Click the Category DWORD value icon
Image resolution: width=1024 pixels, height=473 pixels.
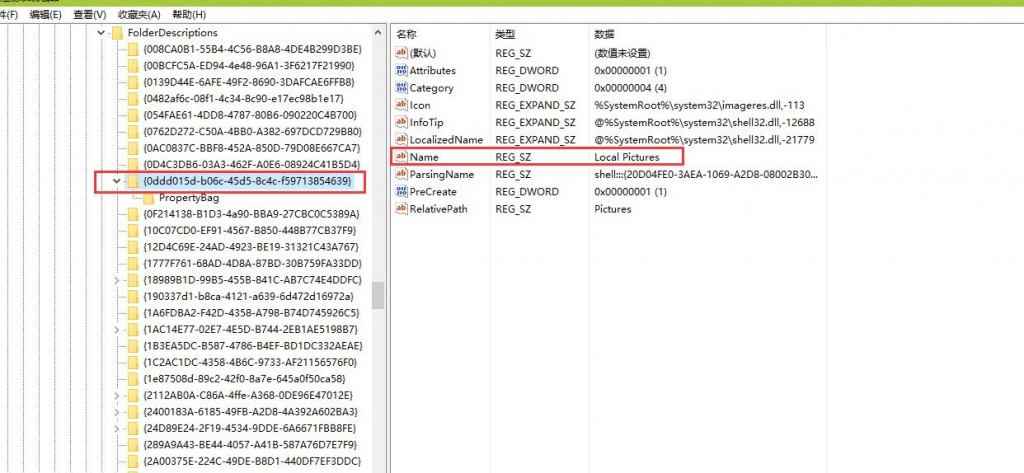pos(401,88)
